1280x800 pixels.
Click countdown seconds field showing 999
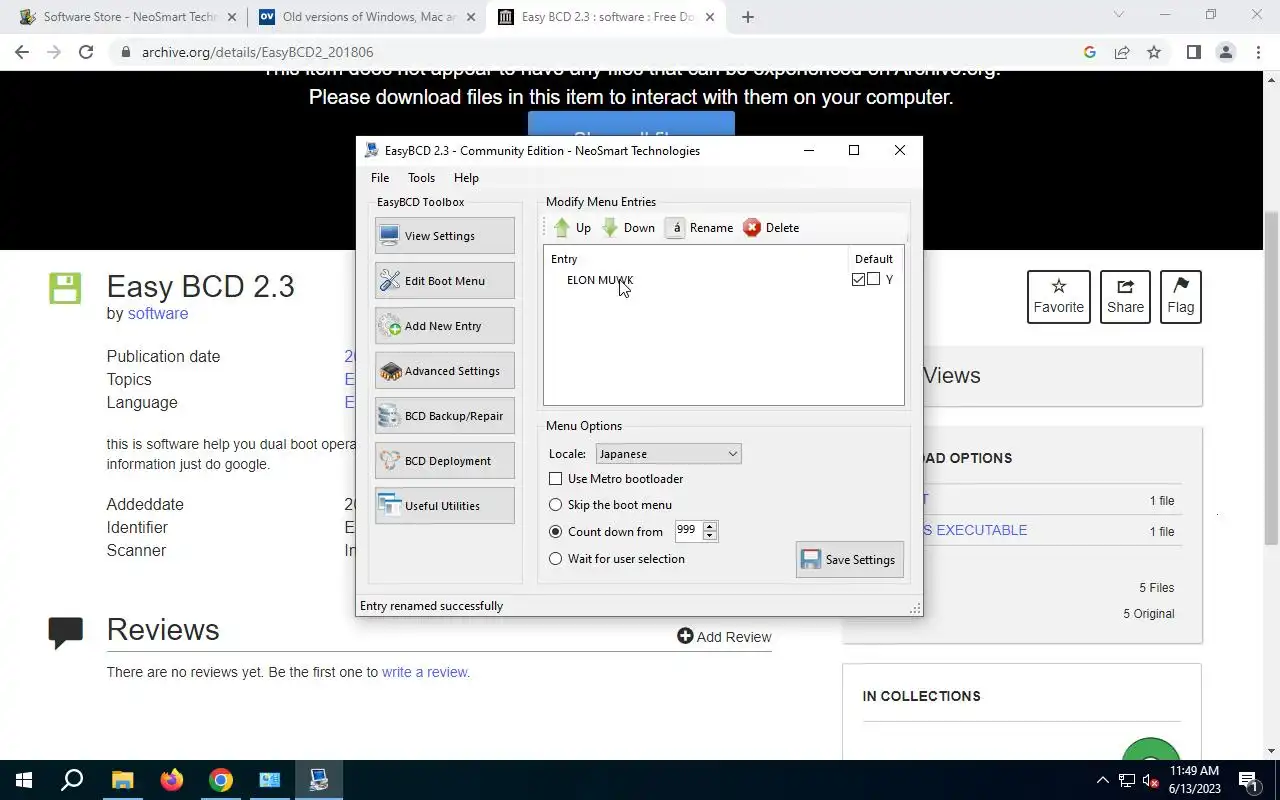688,531
